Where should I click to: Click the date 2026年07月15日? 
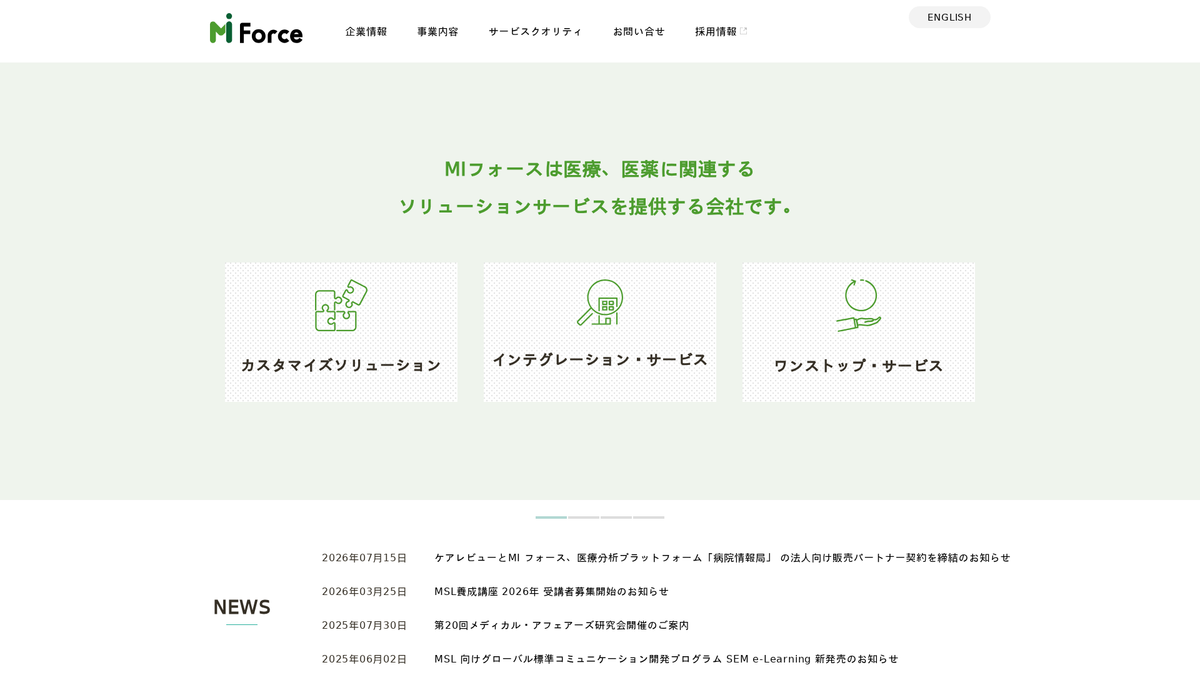tap(364, 558)
